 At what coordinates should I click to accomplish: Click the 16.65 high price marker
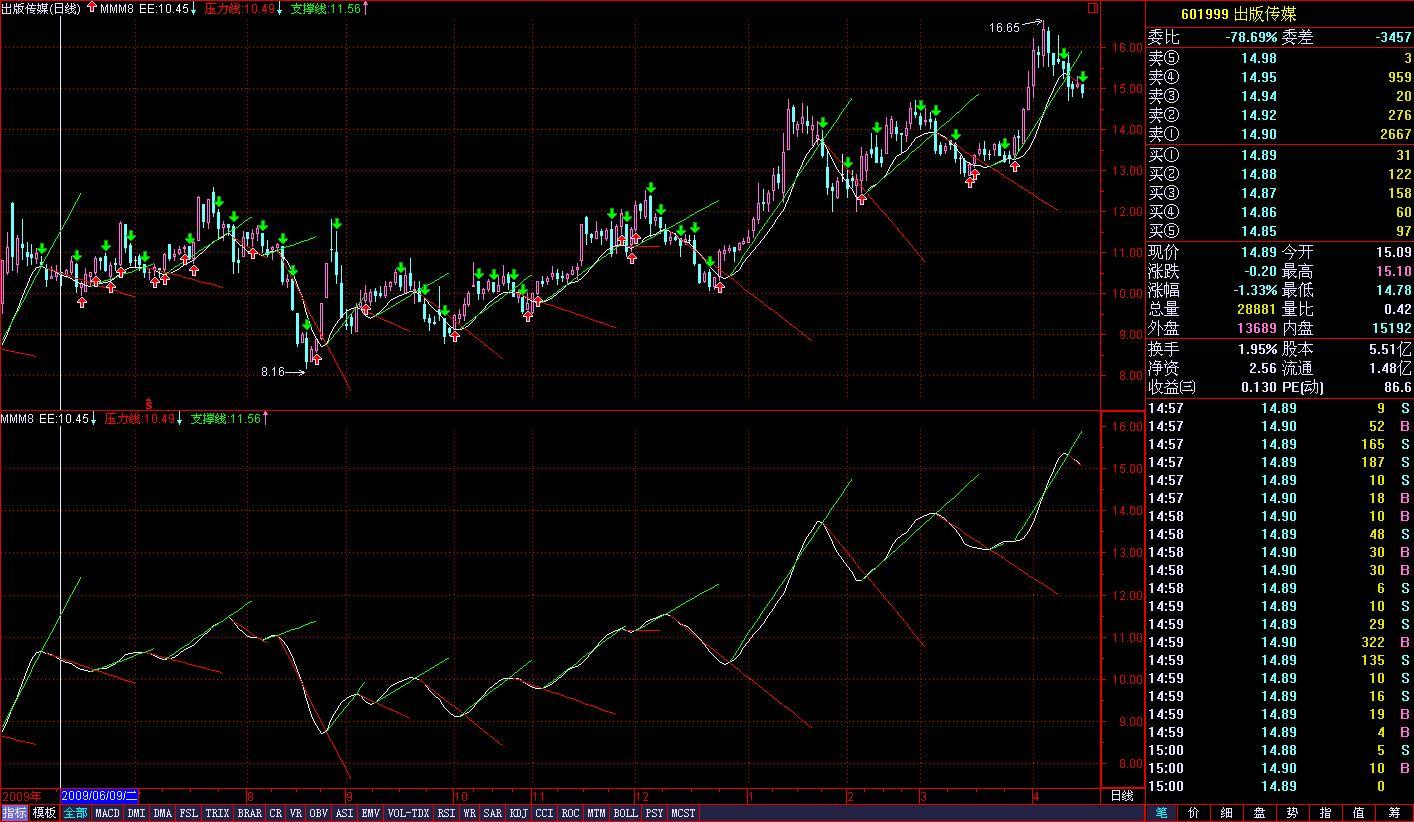[1004, 28]
